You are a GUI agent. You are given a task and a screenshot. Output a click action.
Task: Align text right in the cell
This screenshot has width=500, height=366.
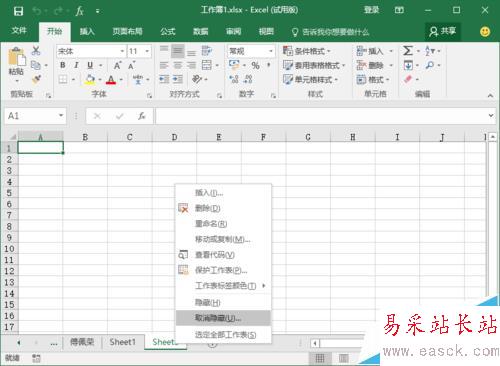point(191,65)
